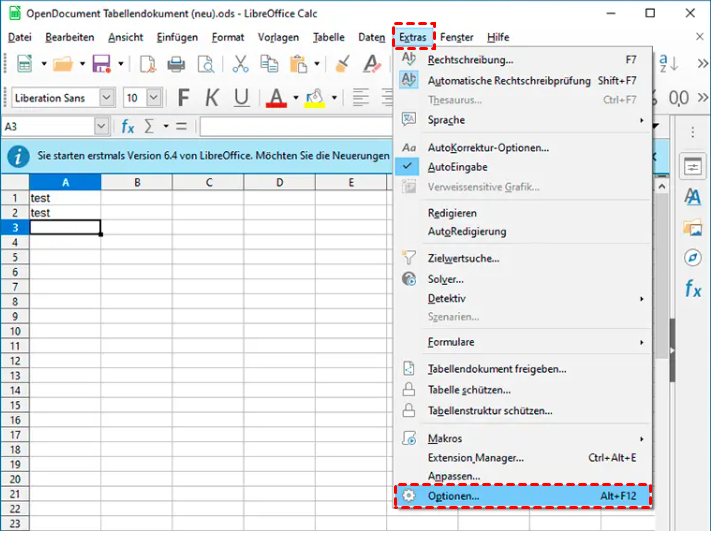
Task: Expand the Formulare submenu
Action: pos(523,342)
